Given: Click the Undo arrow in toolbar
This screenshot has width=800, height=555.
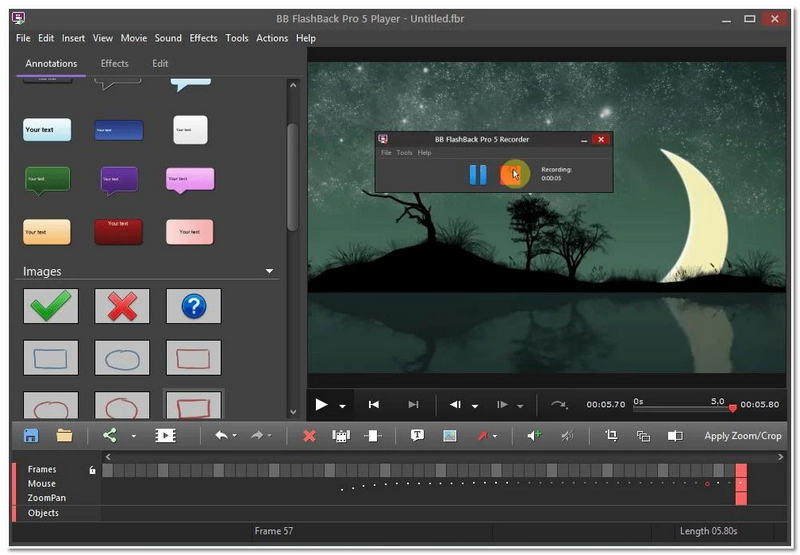Looking at the screenshot, I should (220, 435).
